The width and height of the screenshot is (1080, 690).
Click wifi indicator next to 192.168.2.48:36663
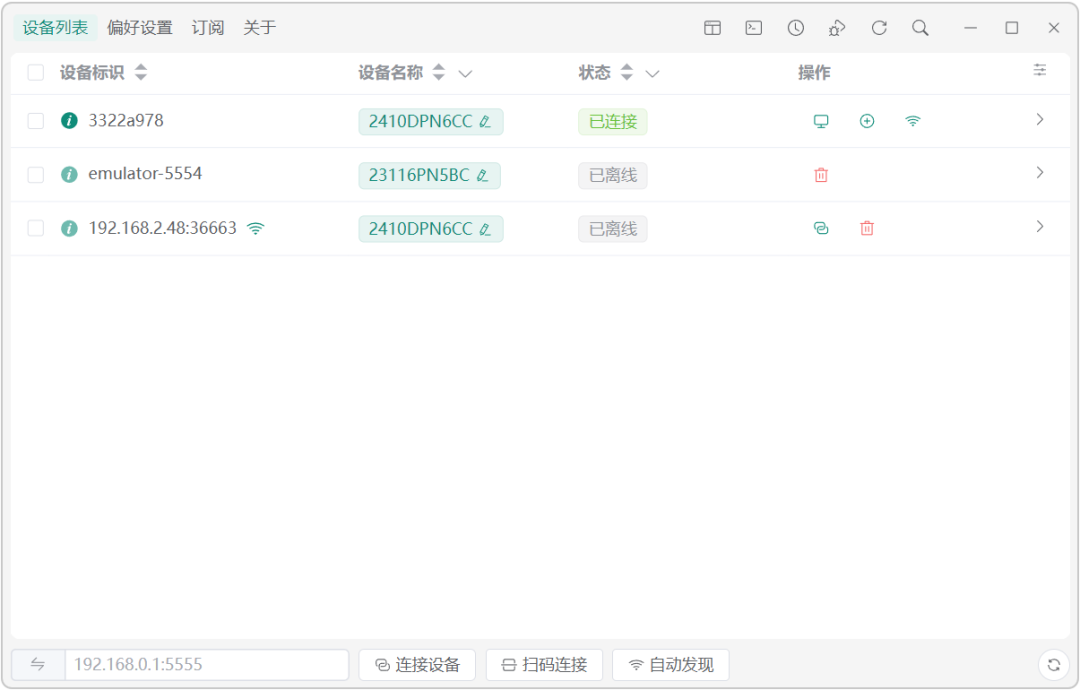256,228
